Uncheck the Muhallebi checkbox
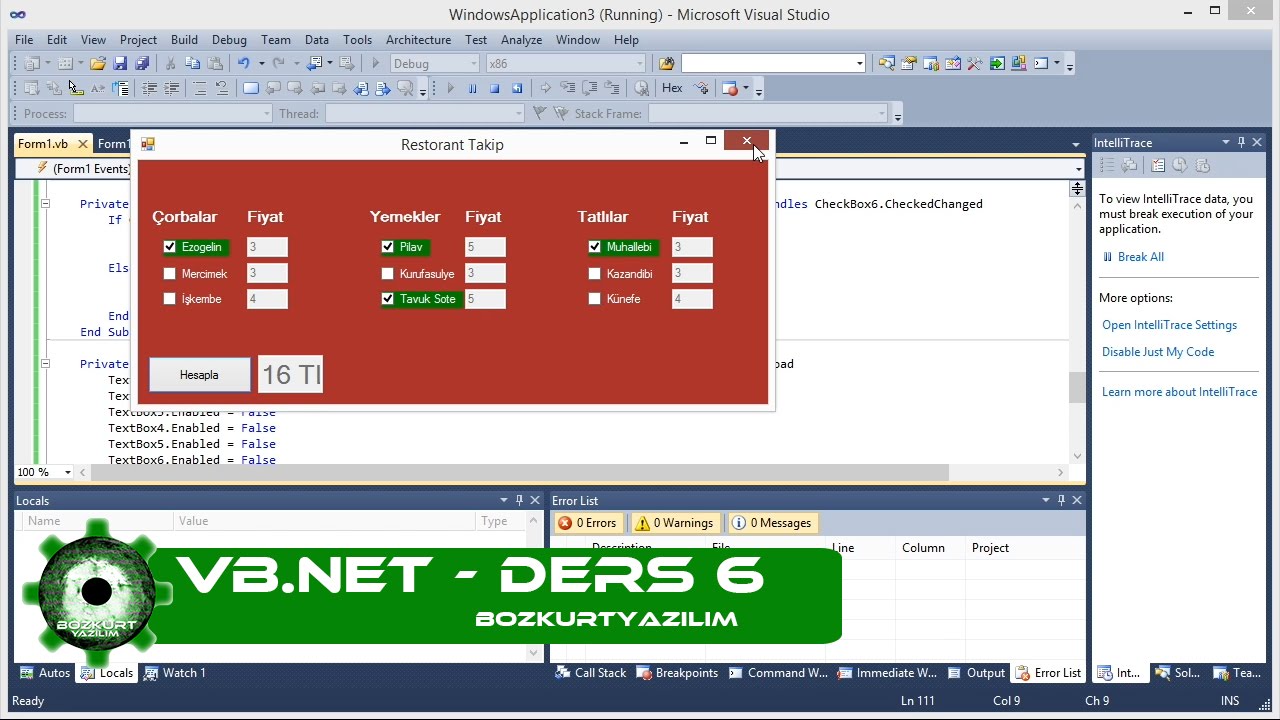Screen dimensions: 1280x720 (x=595, y=247)
